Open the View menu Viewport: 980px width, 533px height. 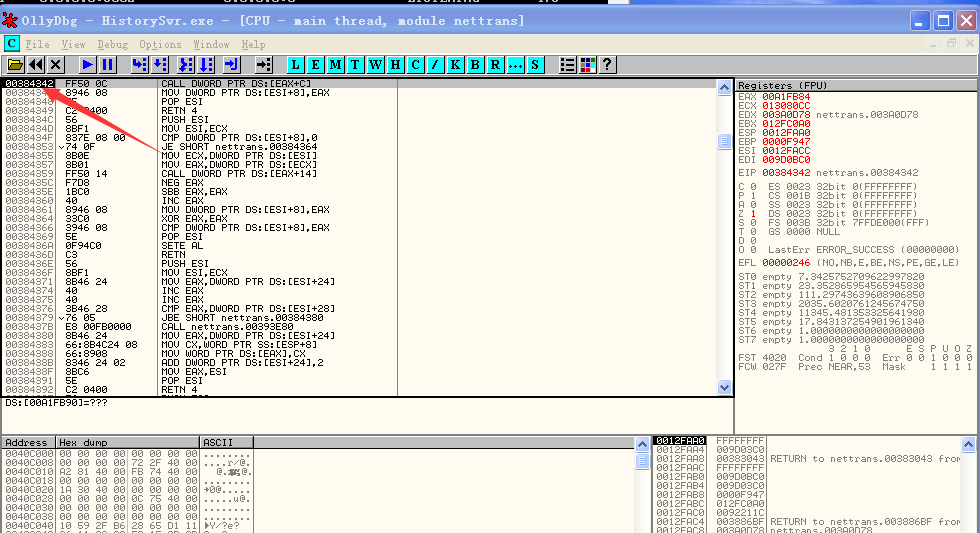[x=74, y=44]
